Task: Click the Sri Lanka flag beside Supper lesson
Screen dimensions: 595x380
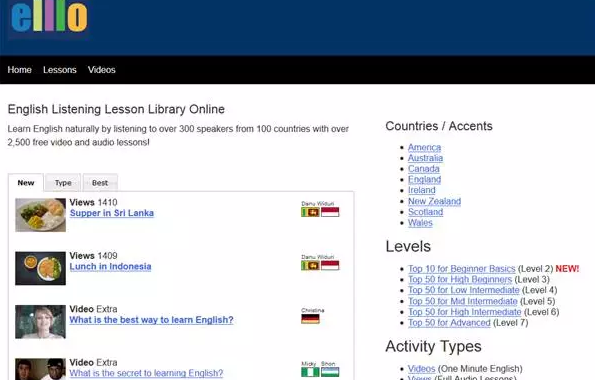Action: pyautogui.click(x=310, y=212)
